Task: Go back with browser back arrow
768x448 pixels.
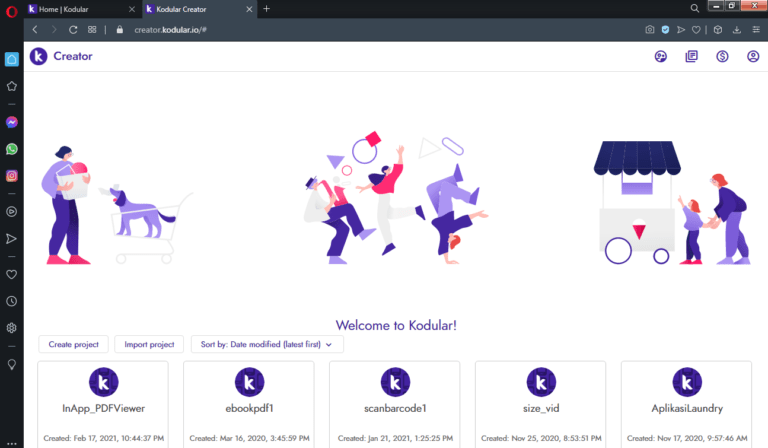Action: click(x=35, y=30)
